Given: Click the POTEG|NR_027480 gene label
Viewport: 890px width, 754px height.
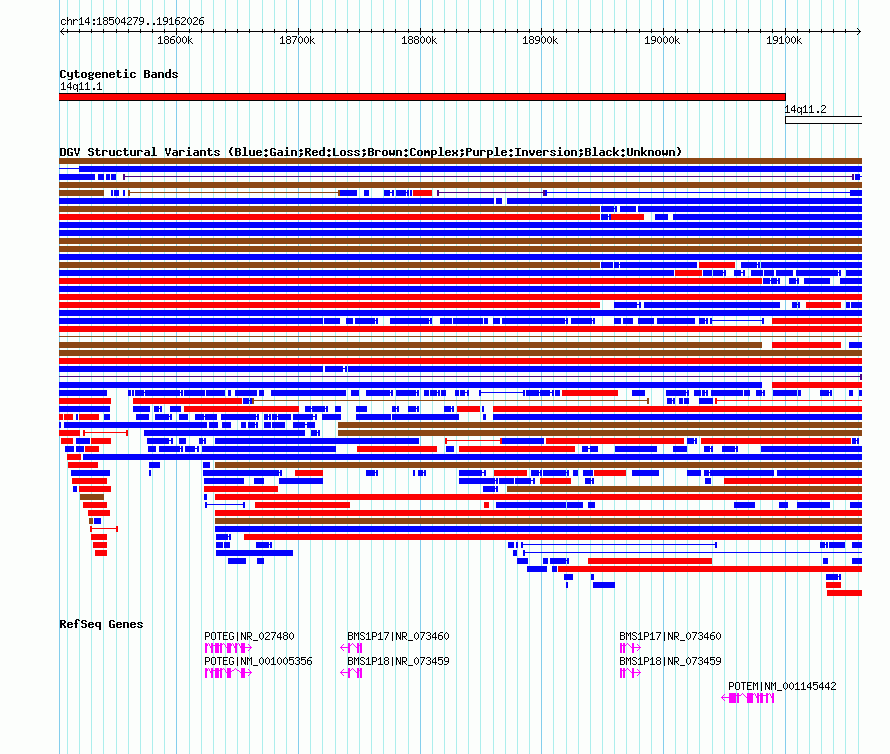Looking at the screenshot, I should (249, 636).
